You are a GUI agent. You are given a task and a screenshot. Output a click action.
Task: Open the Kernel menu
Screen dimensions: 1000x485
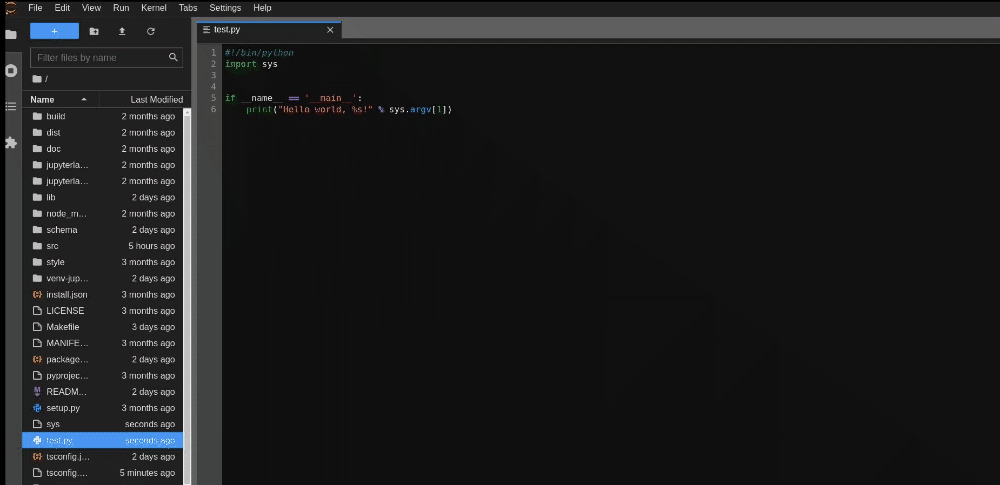(154, 8)
